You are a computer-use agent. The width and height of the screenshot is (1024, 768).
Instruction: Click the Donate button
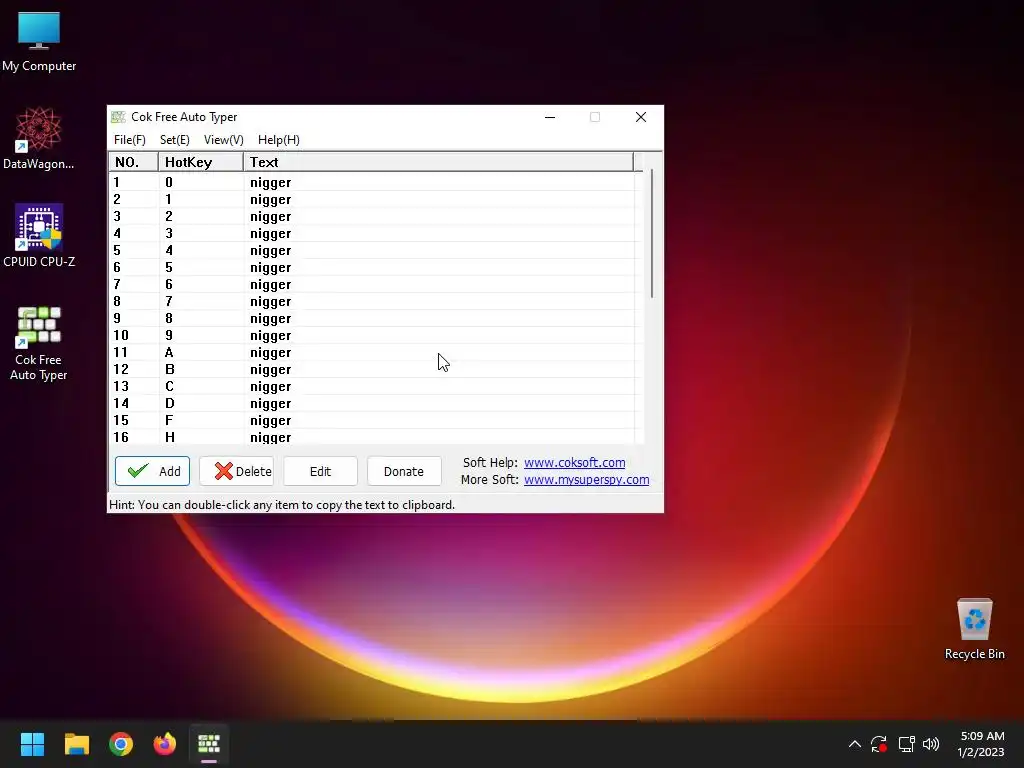404,471
